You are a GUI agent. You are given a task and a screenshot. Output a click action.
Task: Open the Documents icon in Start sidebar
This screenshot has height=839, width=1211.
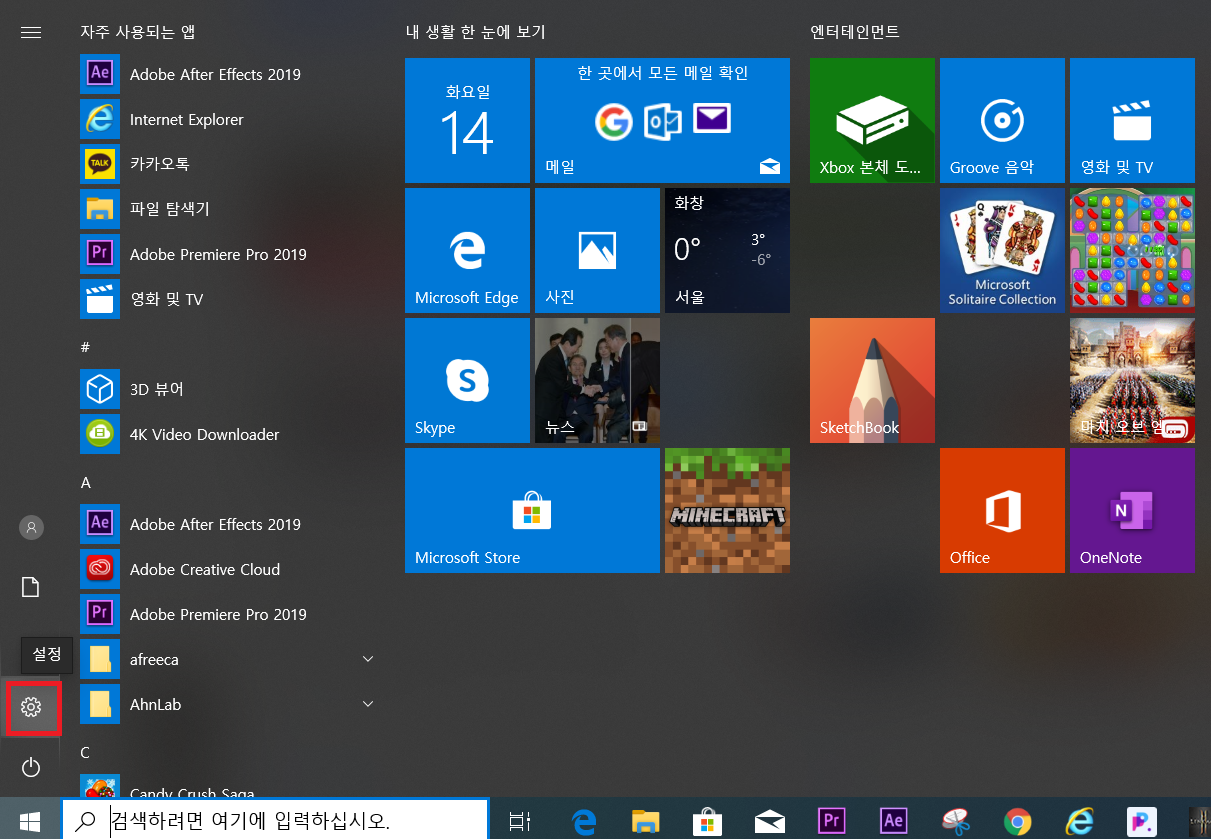point(31,587)
